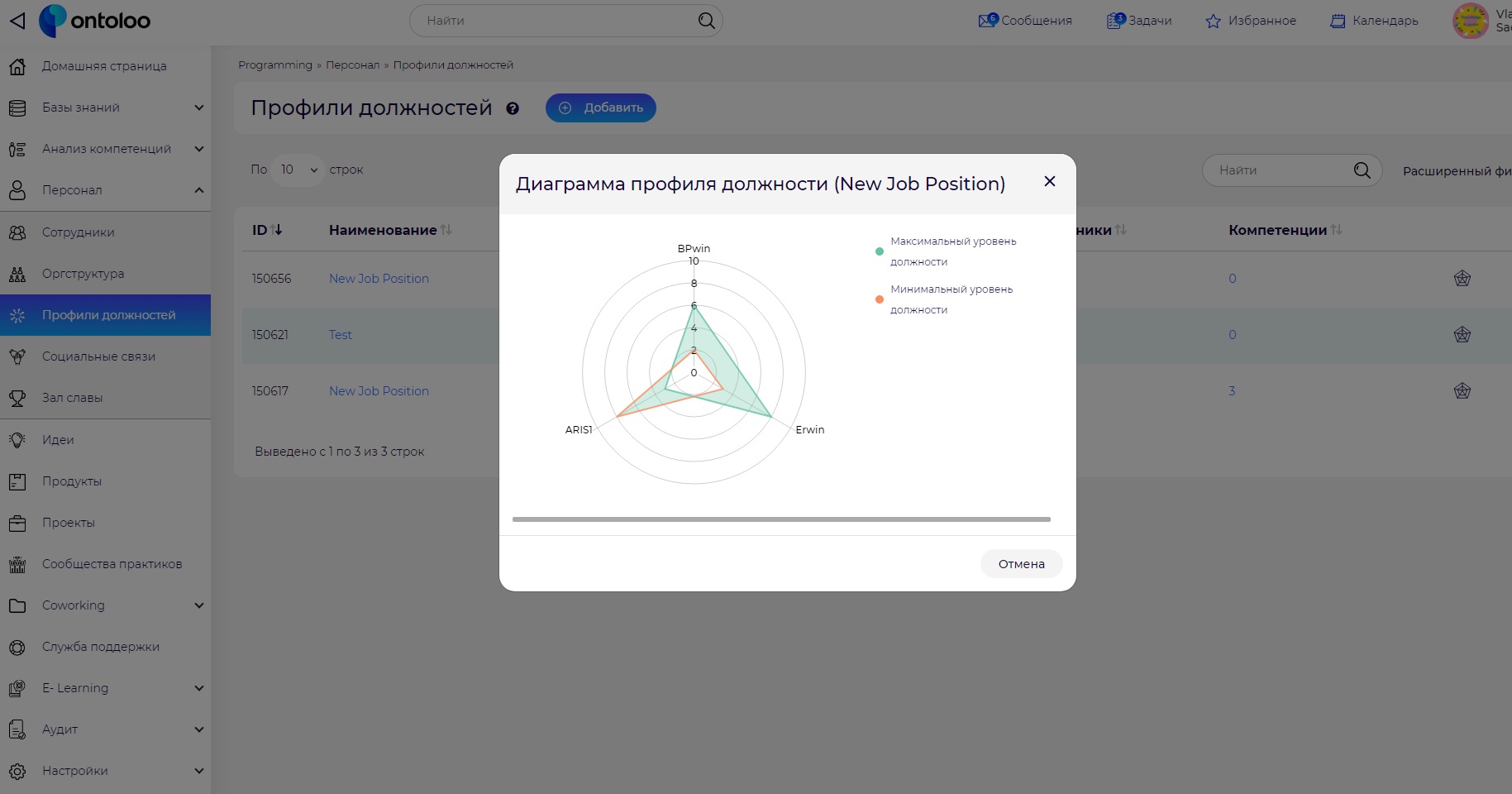
Task: Collapse Персонал menu chevron
Action: tap(199, 190)
